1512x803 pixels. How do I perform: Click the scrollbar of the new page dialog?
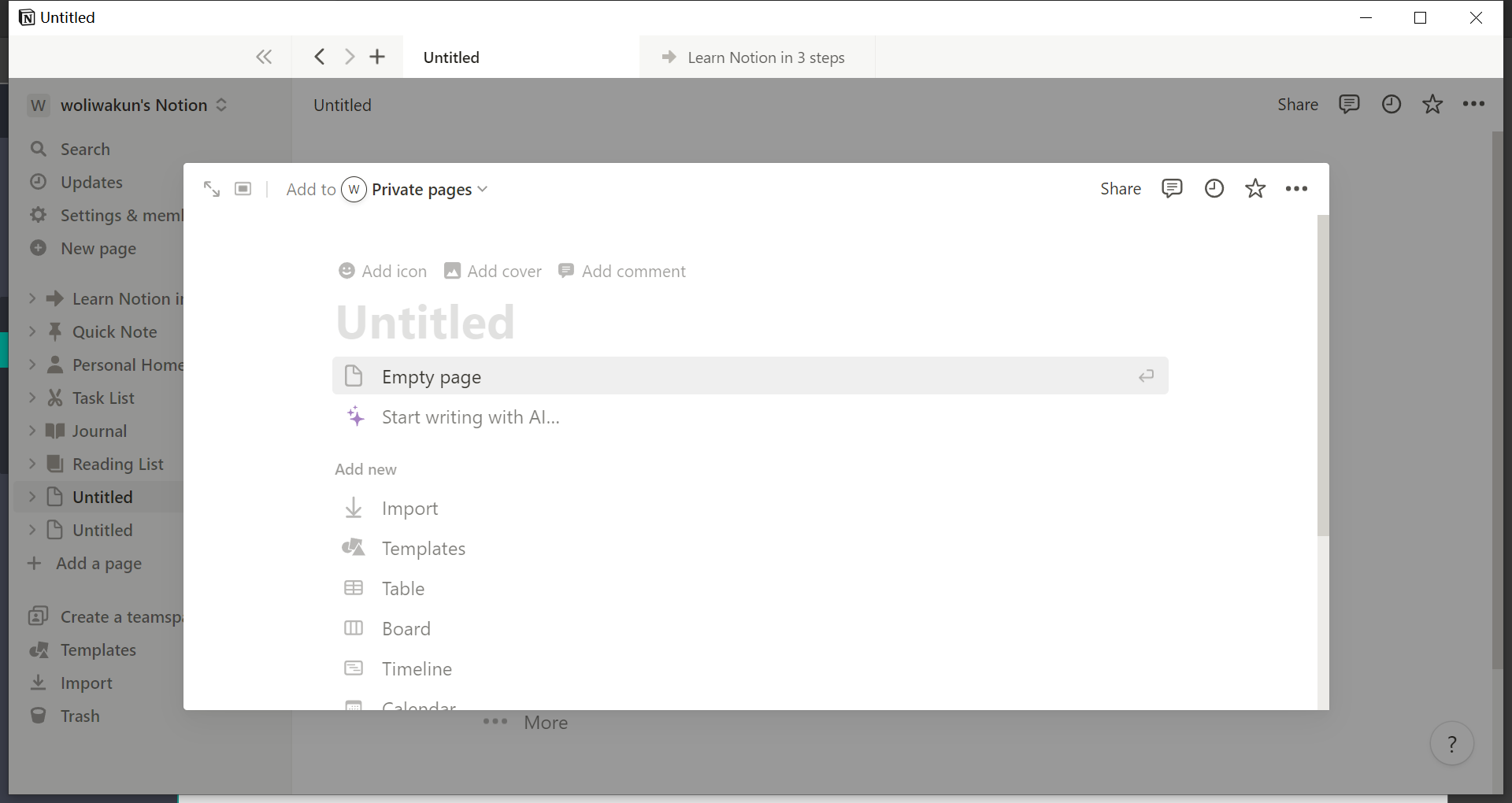coord(1322,378)
